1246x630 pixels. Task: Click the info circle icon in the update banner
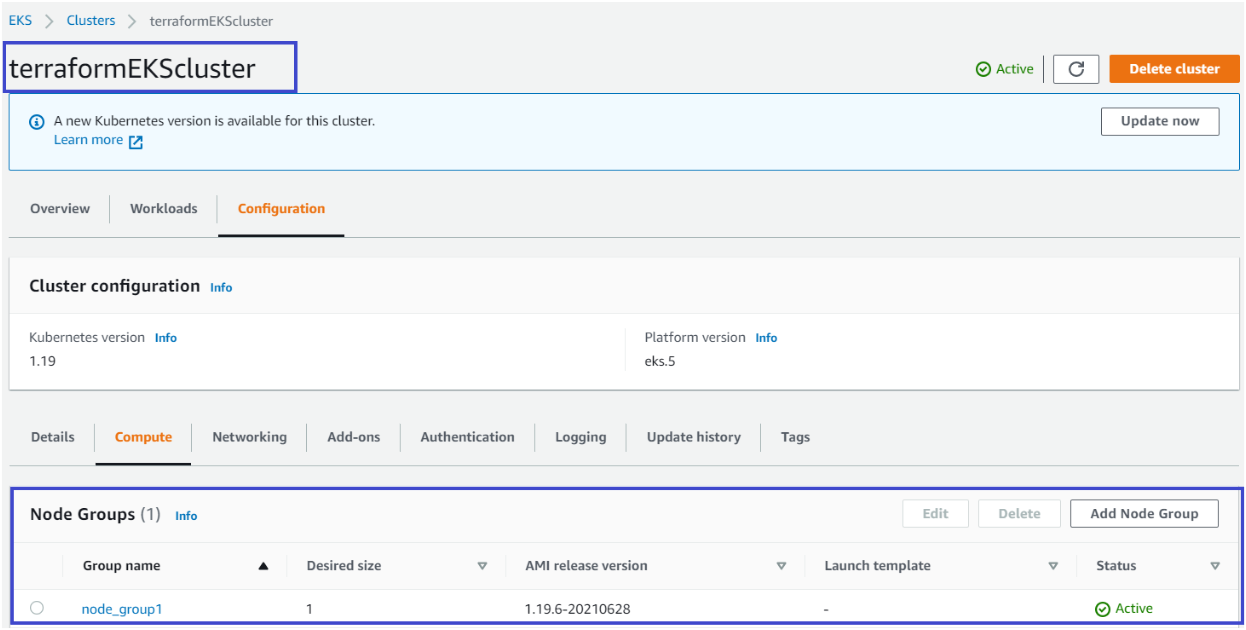(x=37, y=122)
